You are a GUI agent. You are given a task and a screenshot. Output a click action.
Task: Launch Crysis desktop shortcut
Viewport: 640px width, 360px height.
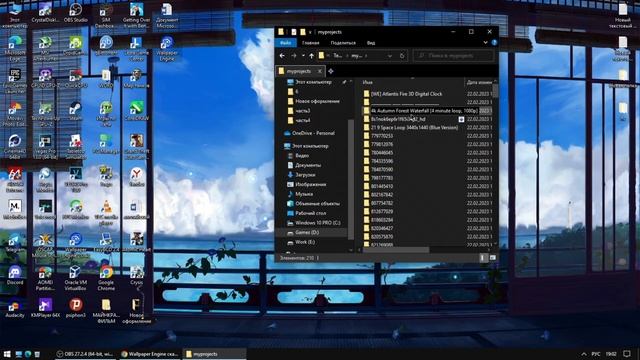(x=137, y=274)
